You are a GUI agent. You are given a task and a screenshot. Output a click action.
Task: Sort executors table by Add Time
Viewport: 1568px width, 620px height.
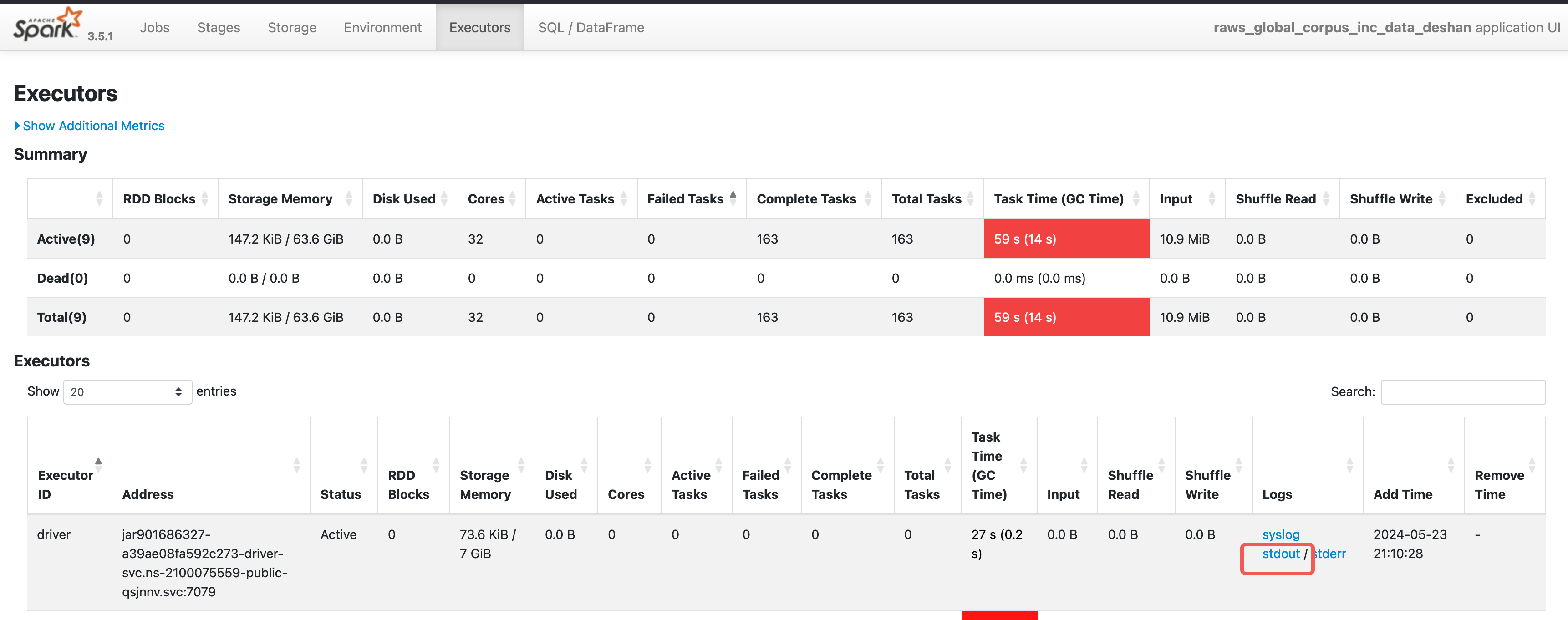pos(1414,466)
